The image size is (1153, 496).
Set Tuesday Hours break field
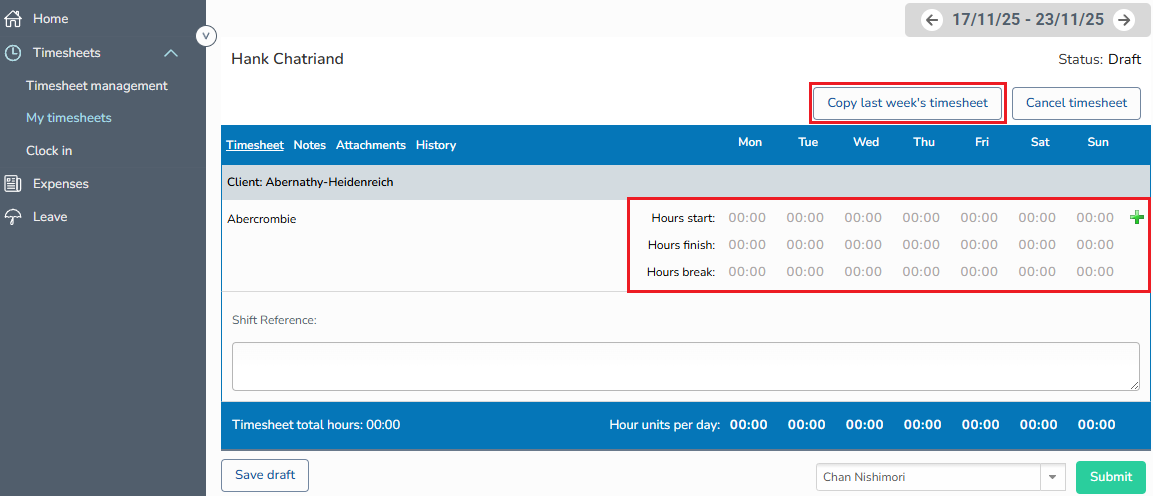(x=805, y=272)
